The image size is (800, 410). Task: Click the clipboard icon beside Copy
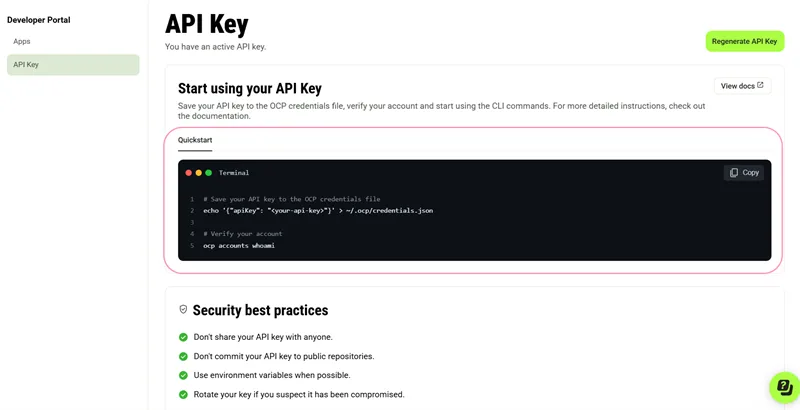pos(734,172)
